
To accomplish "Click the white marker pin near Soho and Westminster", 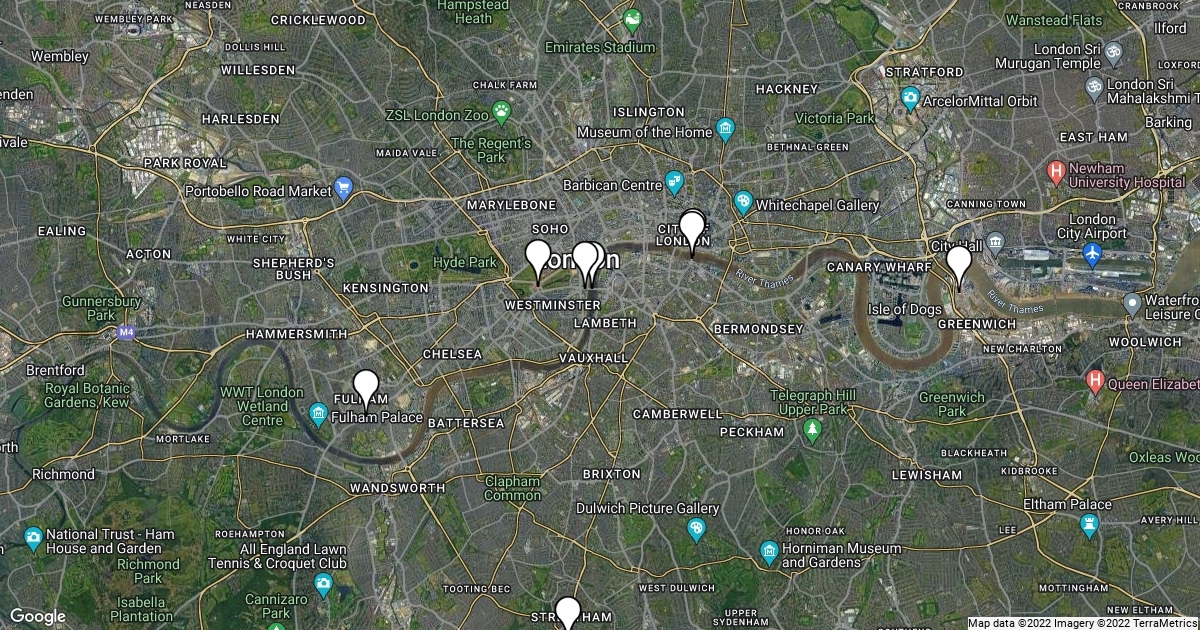I will click(538, 258).
